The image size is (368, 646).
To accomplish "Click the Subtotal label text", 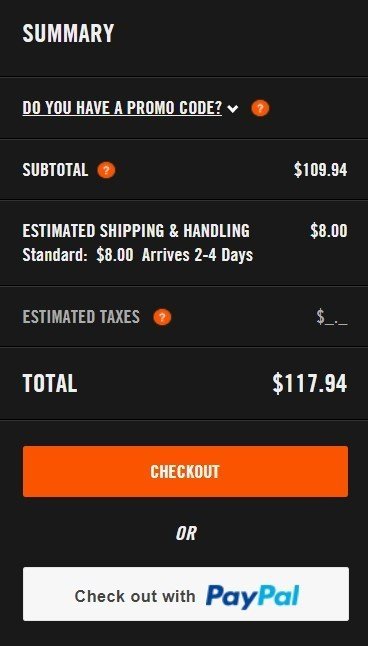I will (x=55, y=170).
